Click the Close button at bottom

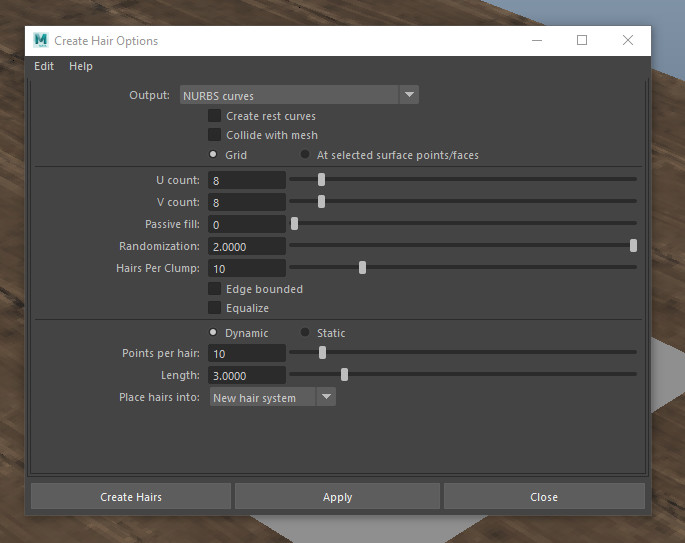tap(544, 496)
